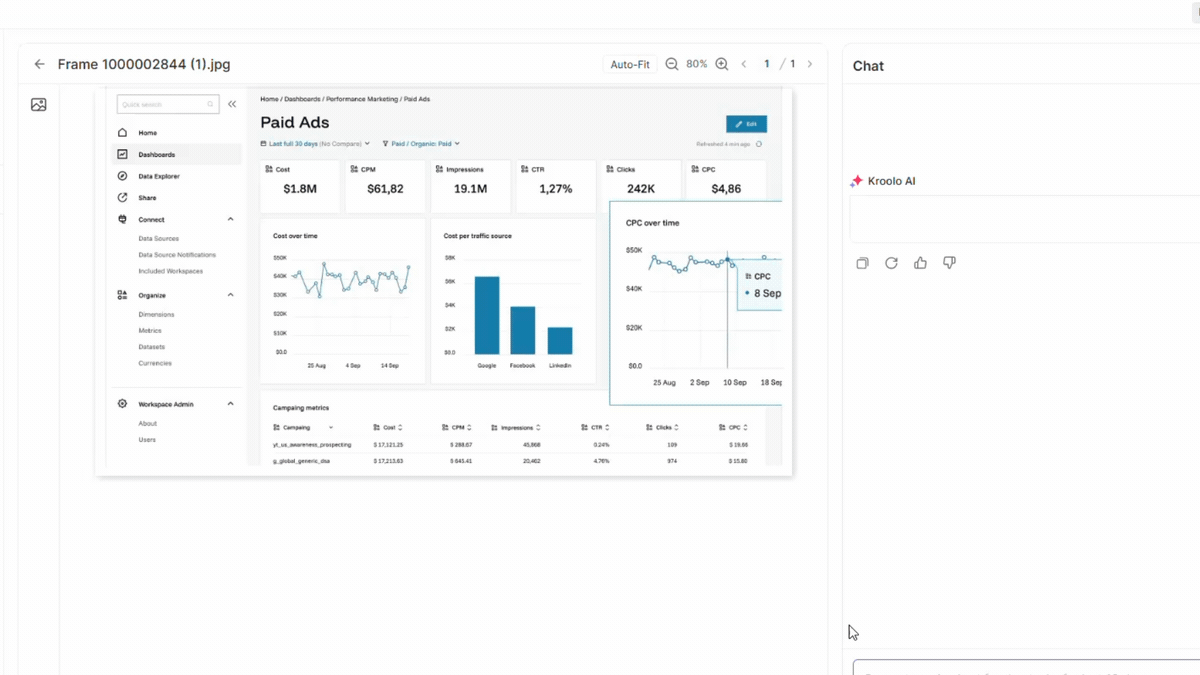Click the zoom out magnifier icon

672,64
